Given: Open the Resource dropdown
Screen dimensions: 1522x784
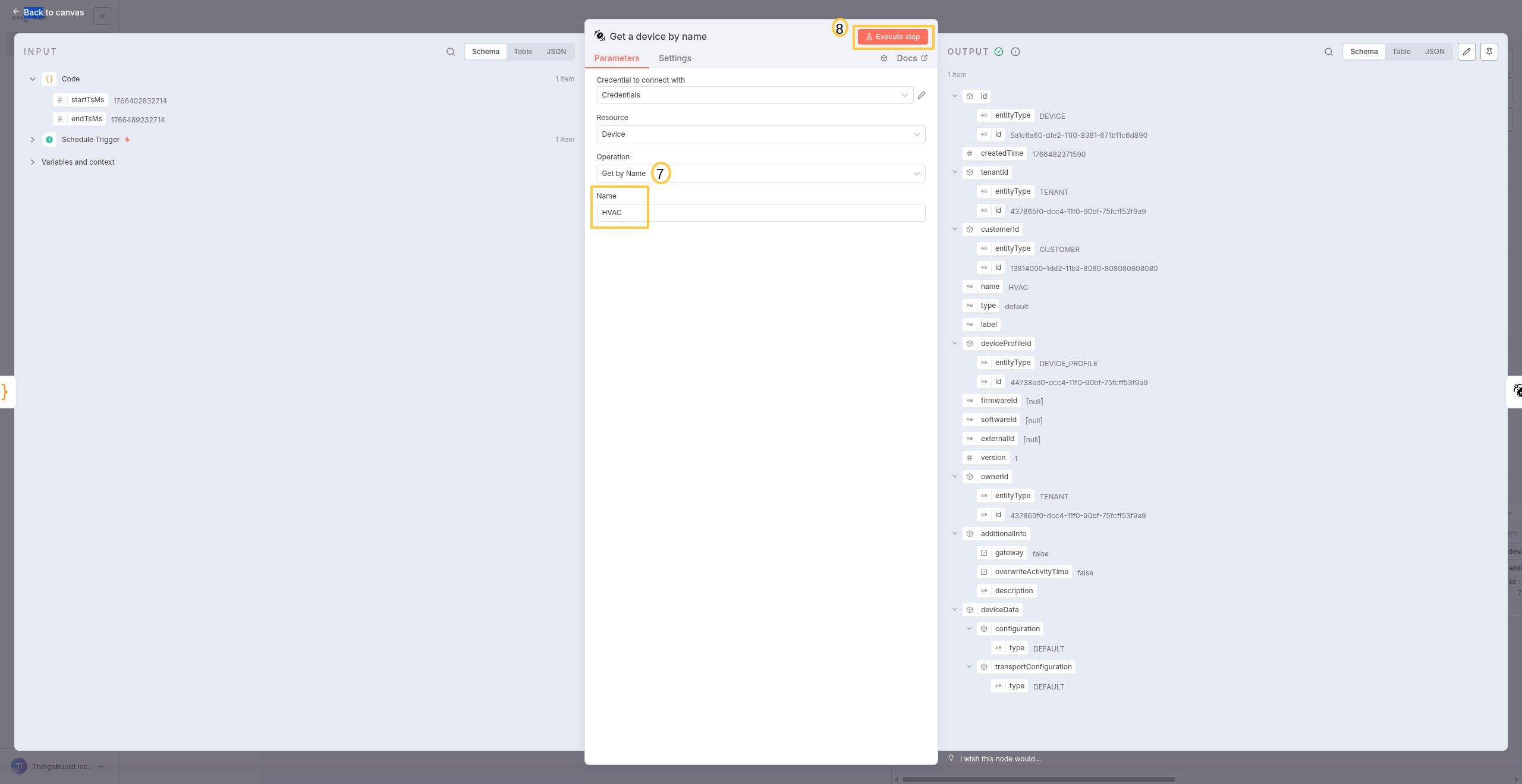Looking at the screenshot, I should point(760,134).
